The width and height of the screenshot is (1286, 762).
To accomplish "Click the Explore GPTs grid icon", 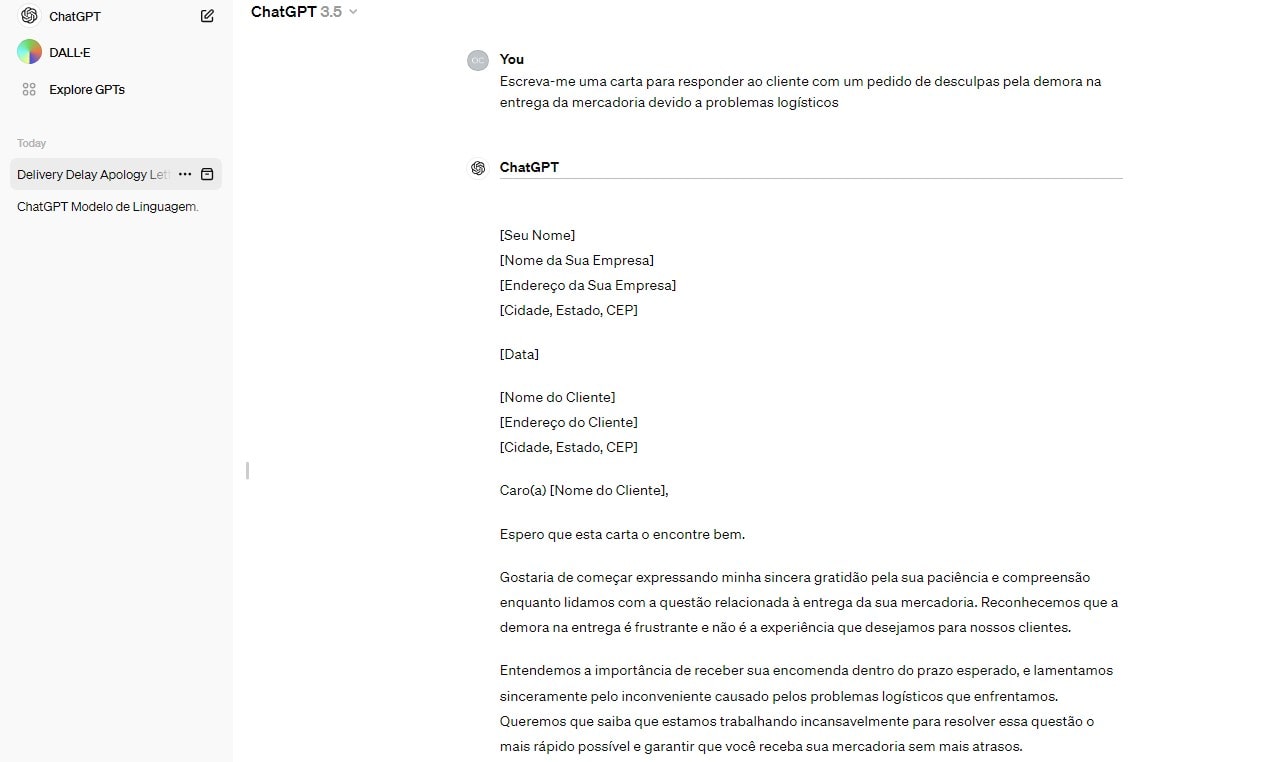I will click(x=29, y=89).
